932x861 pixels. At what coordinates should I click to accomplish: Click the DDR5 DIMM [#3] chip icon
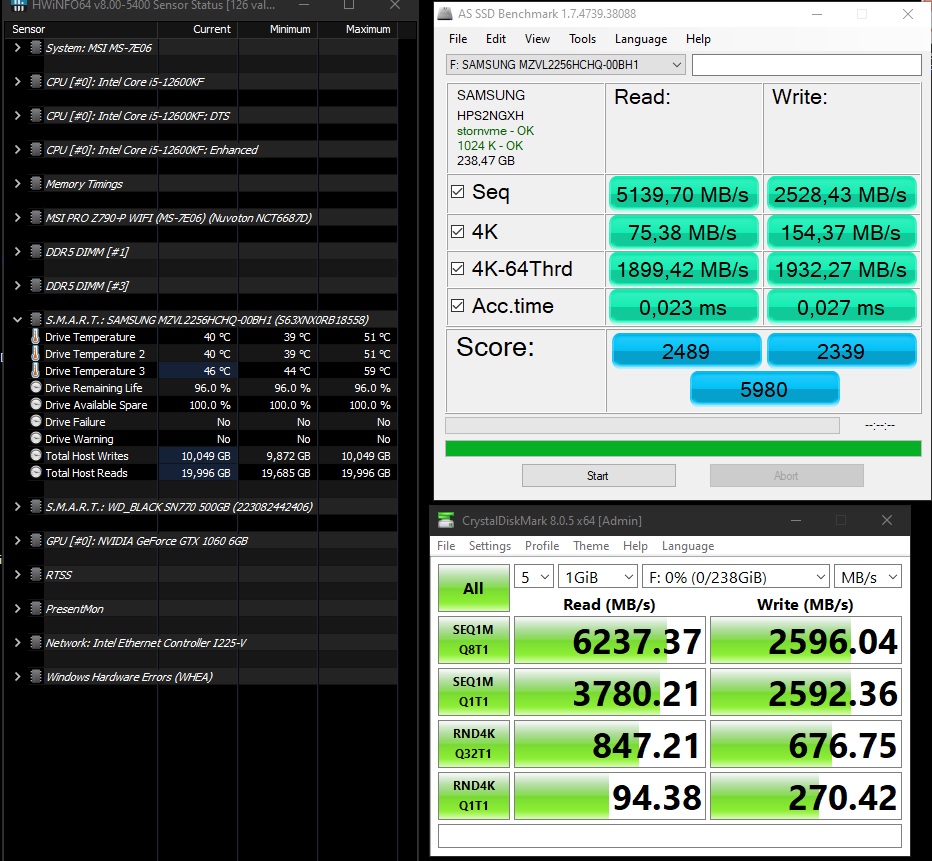click(36, 285)
